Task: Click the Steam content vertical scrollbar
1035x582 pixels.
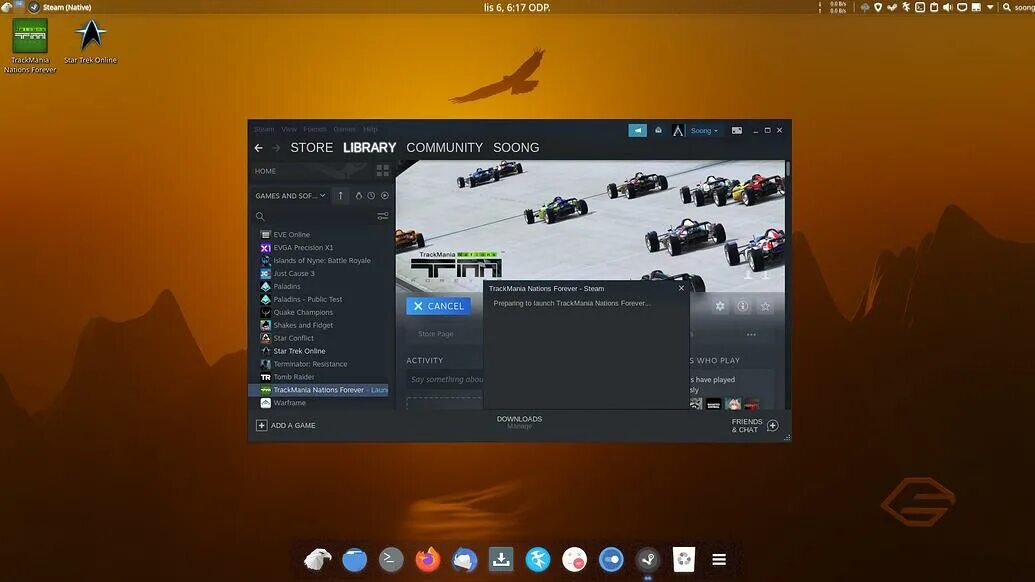Action: [788, 168]
